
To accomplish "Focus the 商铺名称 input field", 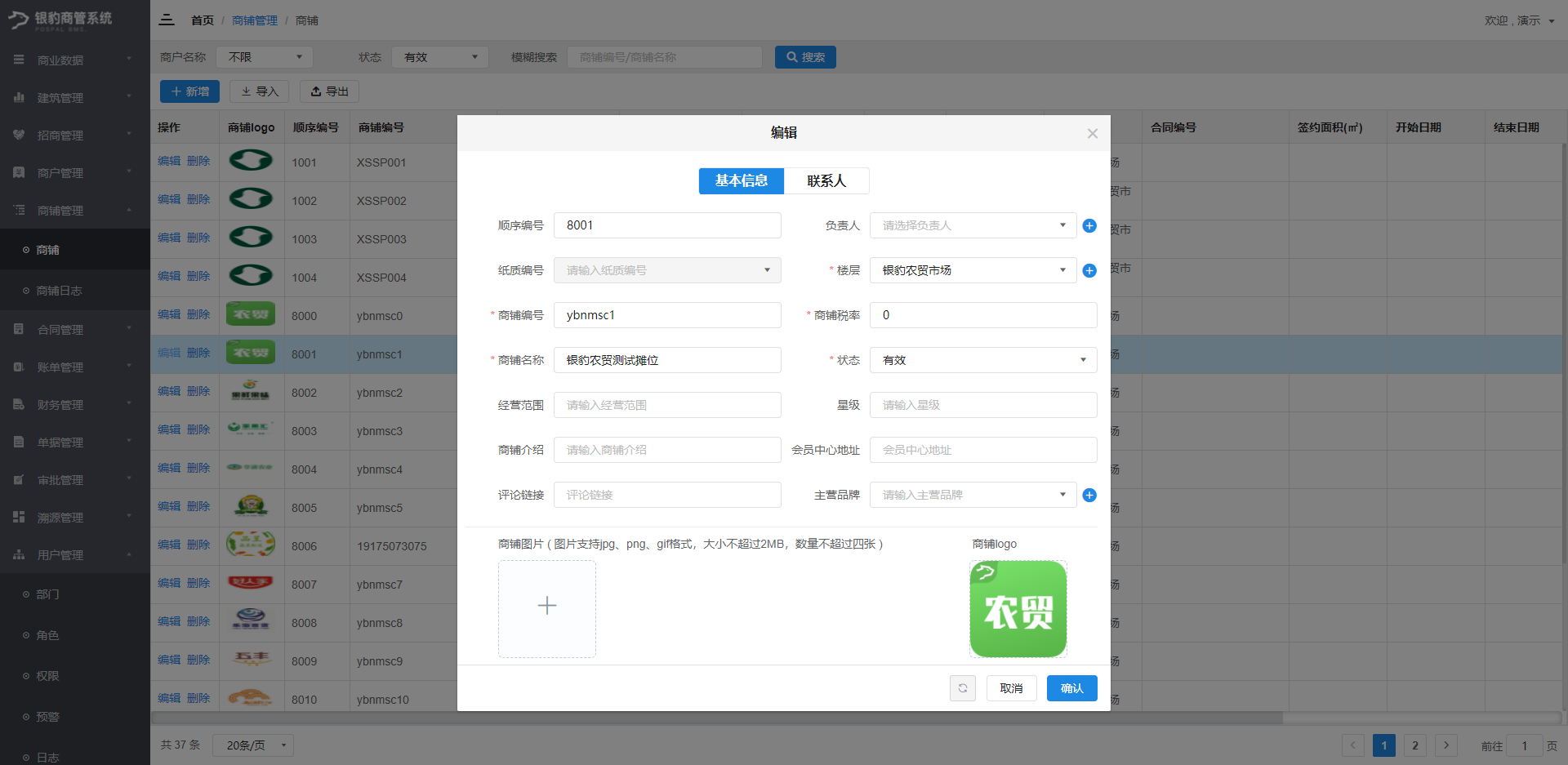I will tap(667, 360).
